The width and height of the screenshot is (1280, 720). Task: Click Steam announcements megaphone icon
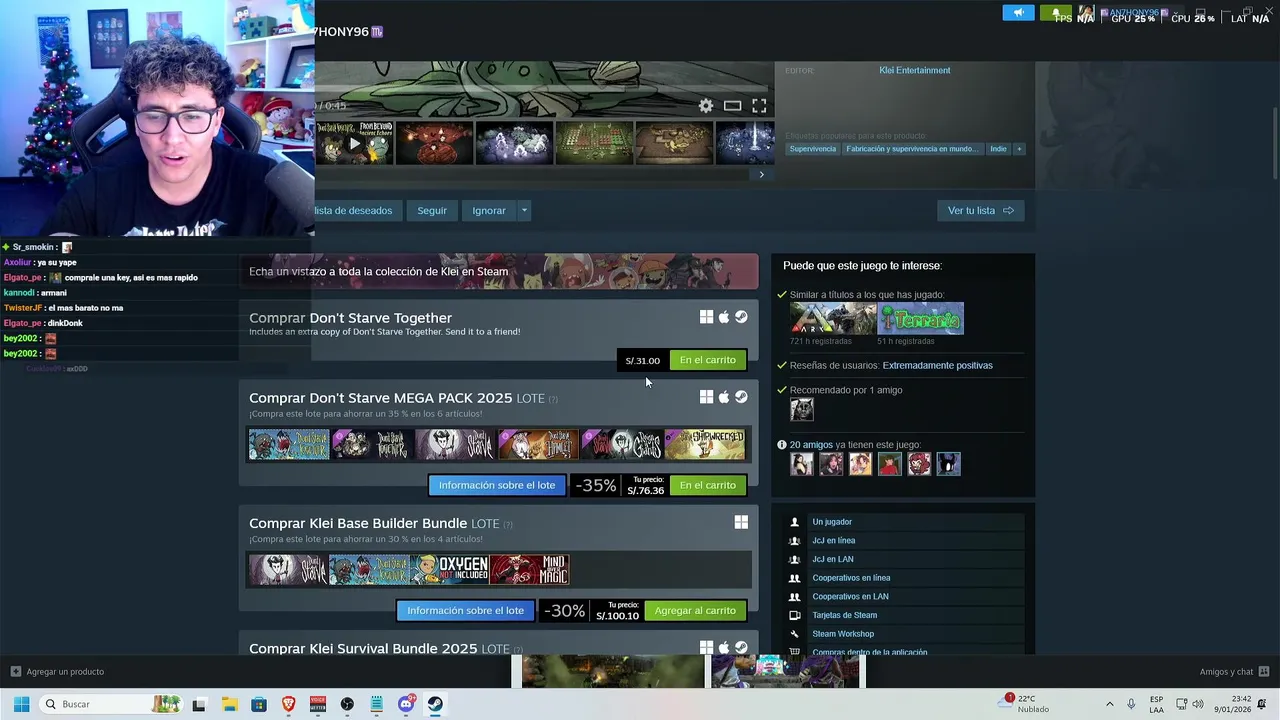[1018, 13]
